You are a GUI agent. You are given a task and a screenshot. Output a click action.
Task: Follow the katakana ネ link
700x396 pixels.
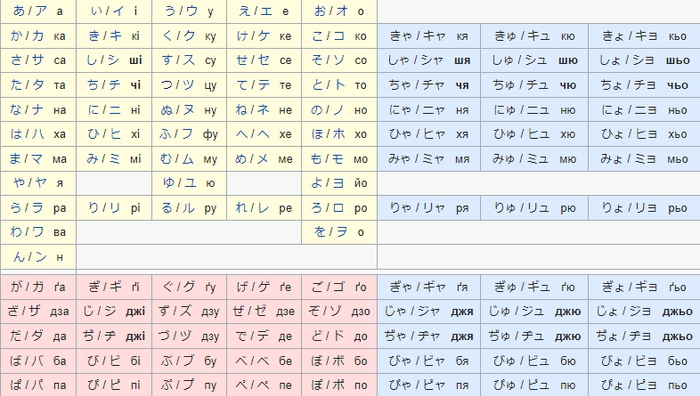[x=263, y=109]
